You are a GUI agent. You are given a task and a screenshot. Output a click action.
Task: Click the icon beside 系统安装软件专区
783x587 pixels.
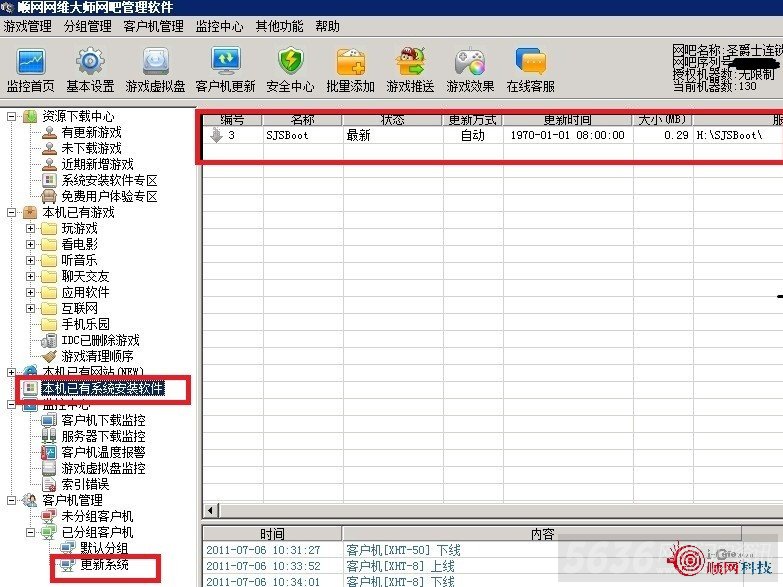[x=49, y=180]
